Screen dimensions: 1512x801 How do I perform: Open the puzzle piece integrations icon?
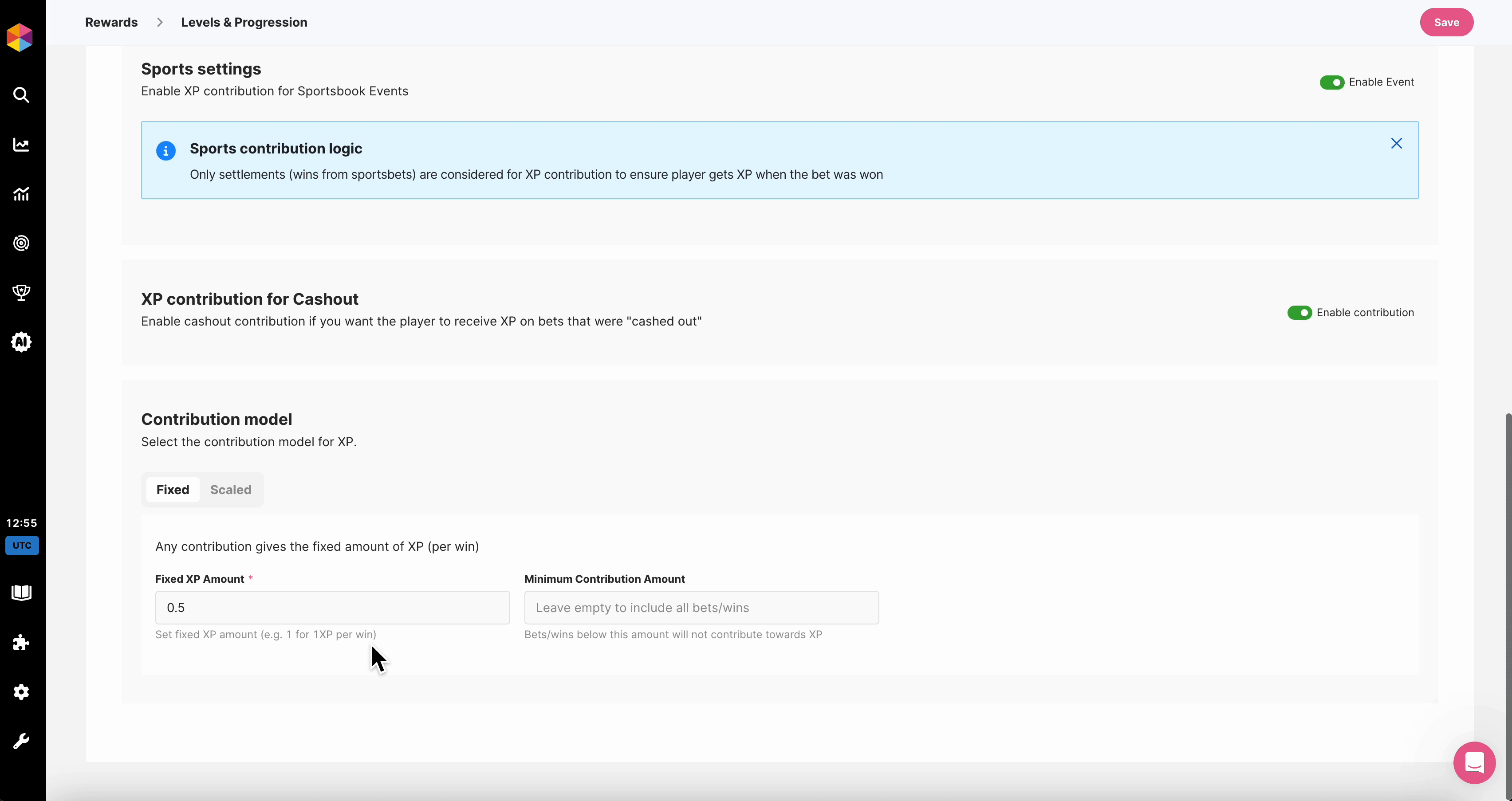click(21, 643)
